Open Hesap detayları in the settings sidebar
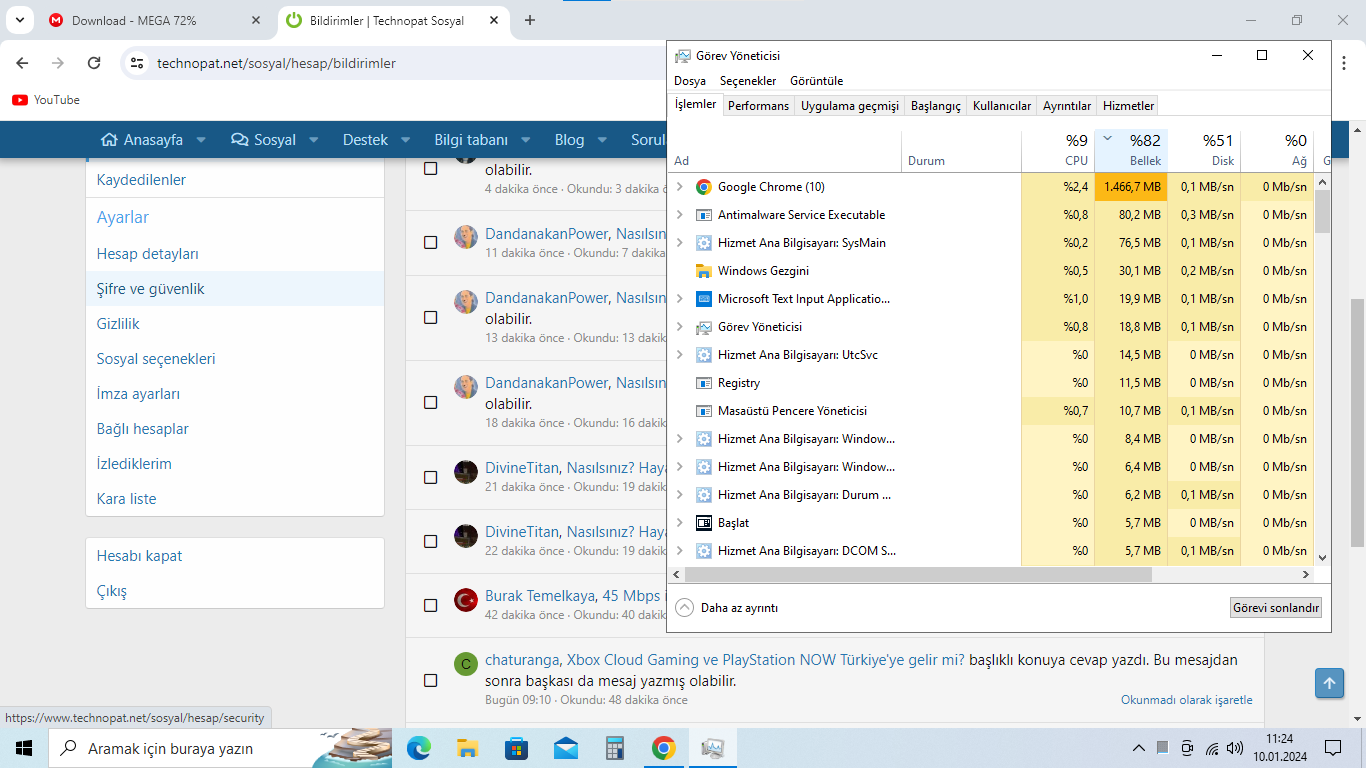Image resolution: width=1366 pixels, height=768 pixels. [148, 254]
